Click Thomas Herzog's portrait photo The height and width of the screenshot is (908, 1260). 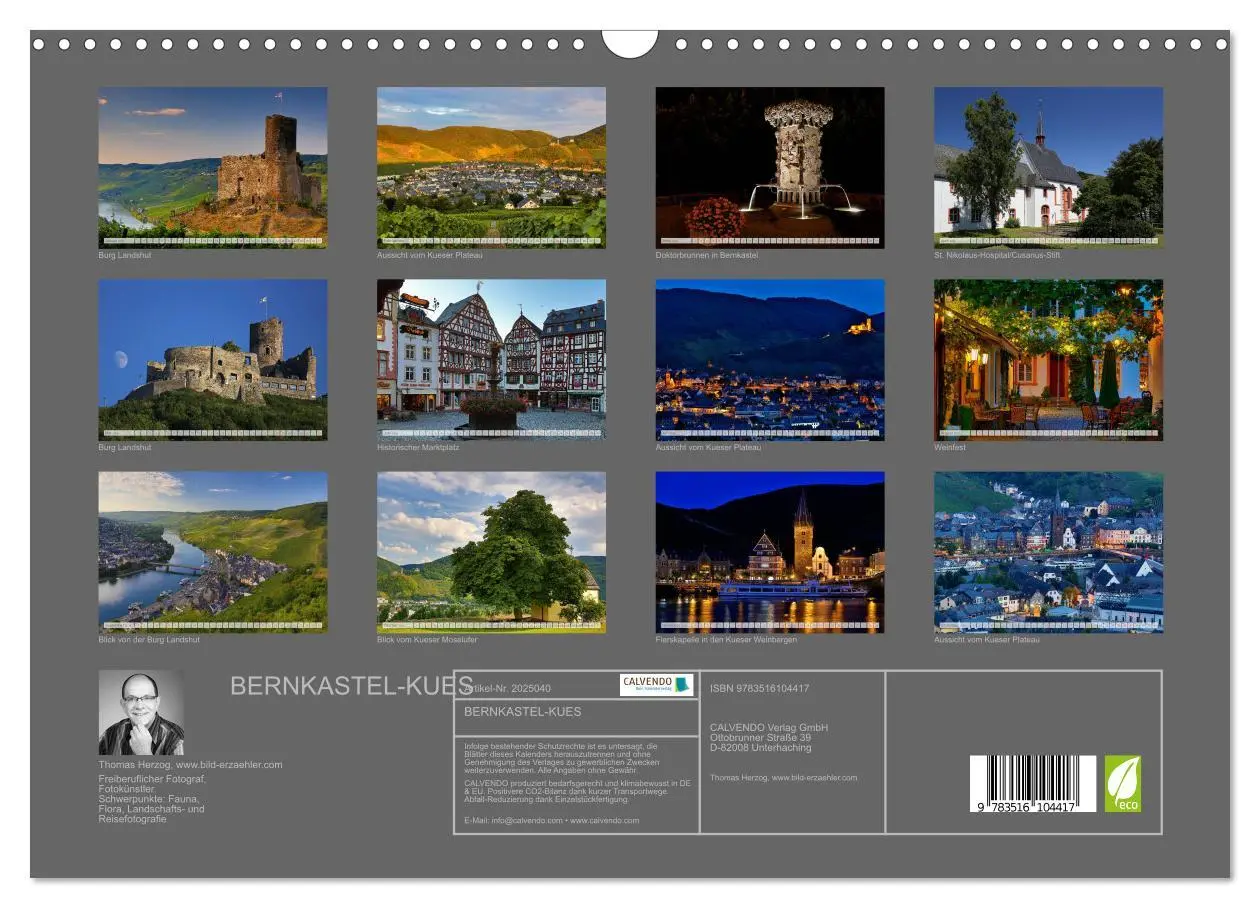141,713
